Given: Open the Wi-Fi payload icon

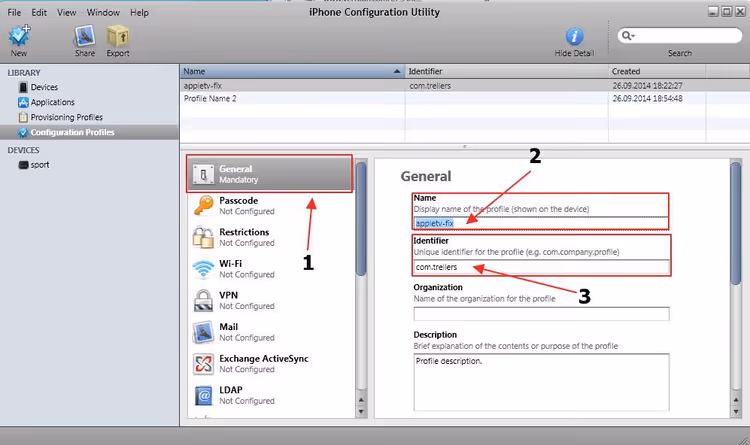Looking at the screenshot, I should tap(203, 269).
